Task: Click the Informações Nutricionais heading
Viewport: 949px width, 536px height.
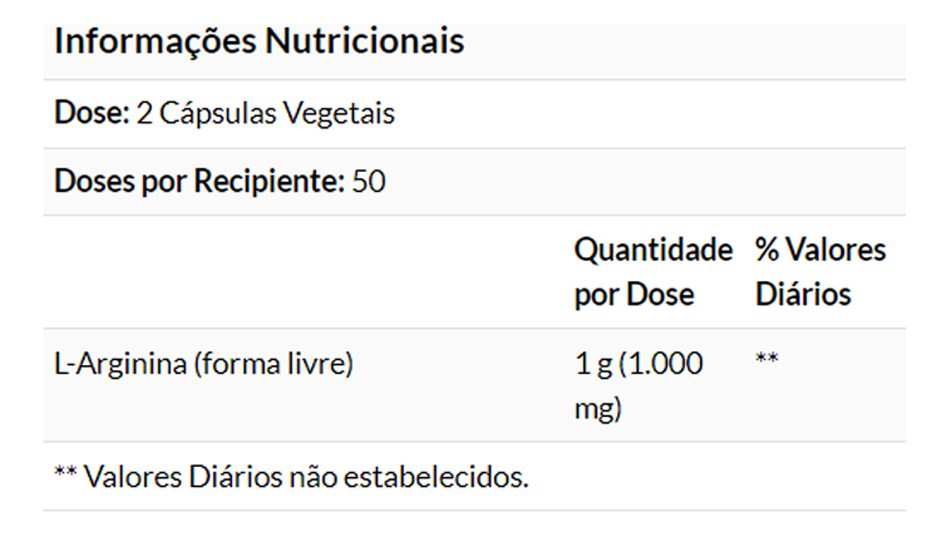Action: click(258, 42)
